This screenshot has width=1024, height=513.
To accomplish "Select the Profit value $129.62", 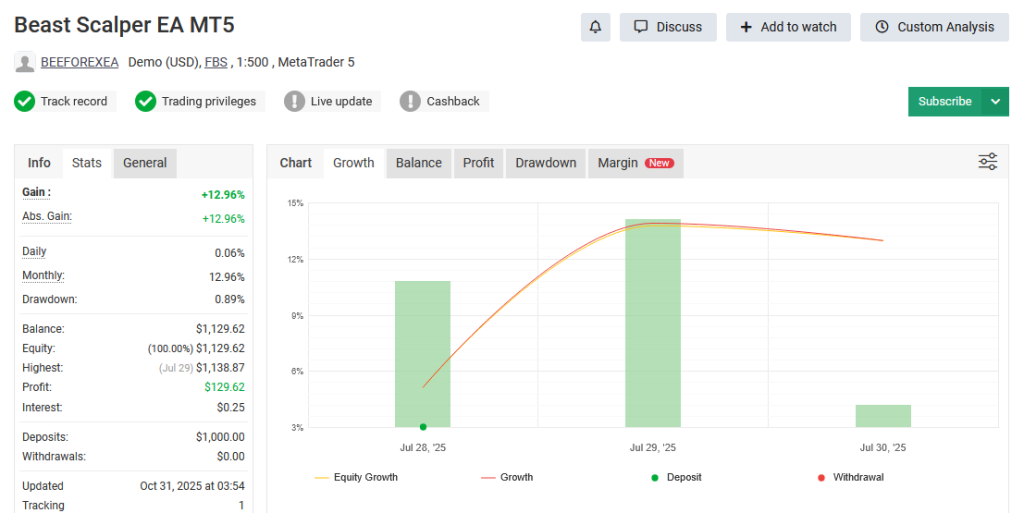I will tap(225, 387).
